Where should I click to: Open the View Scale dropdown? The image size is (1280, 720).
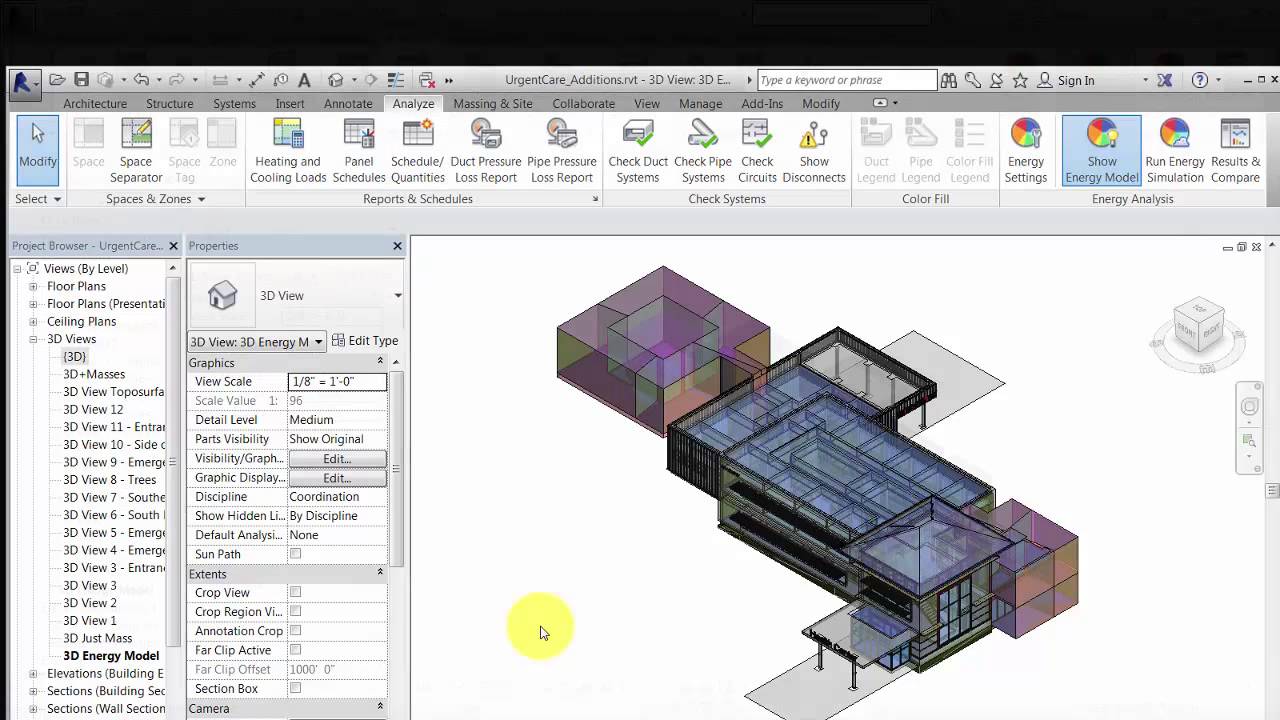click(337, 381)
